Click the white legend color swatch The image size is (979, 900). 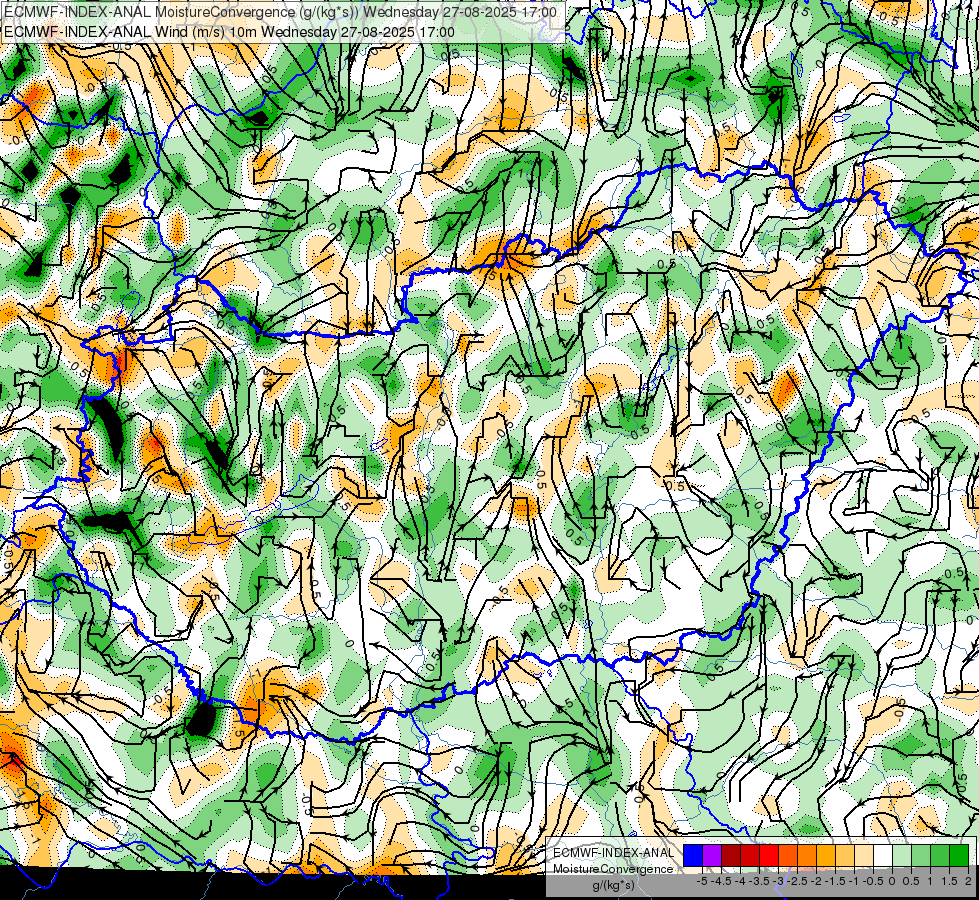click(x=883, y=856)
